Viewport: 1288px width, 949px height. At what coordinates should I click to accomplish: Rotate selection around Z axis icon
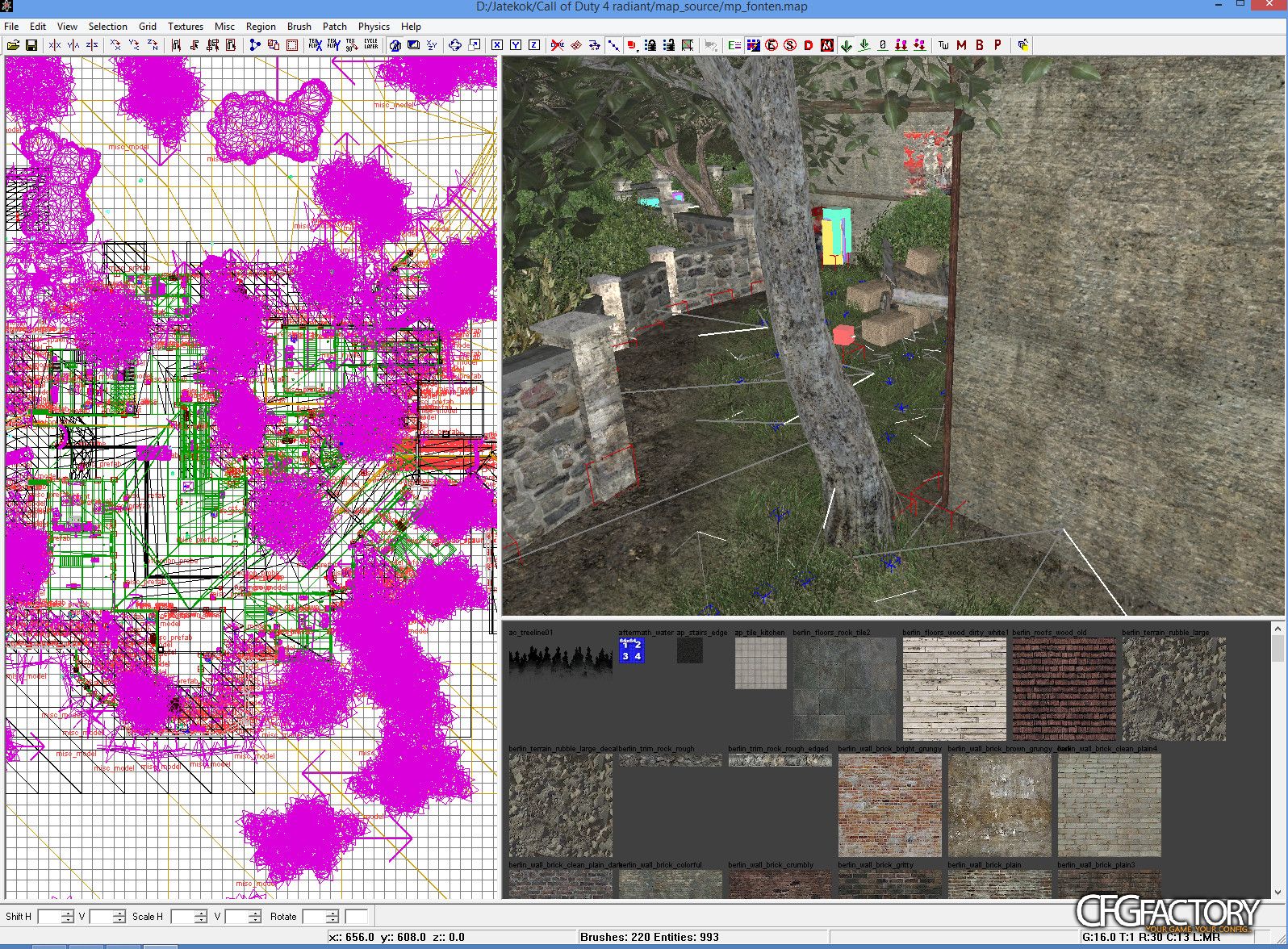pyautogui.click(x=153, y=45)
